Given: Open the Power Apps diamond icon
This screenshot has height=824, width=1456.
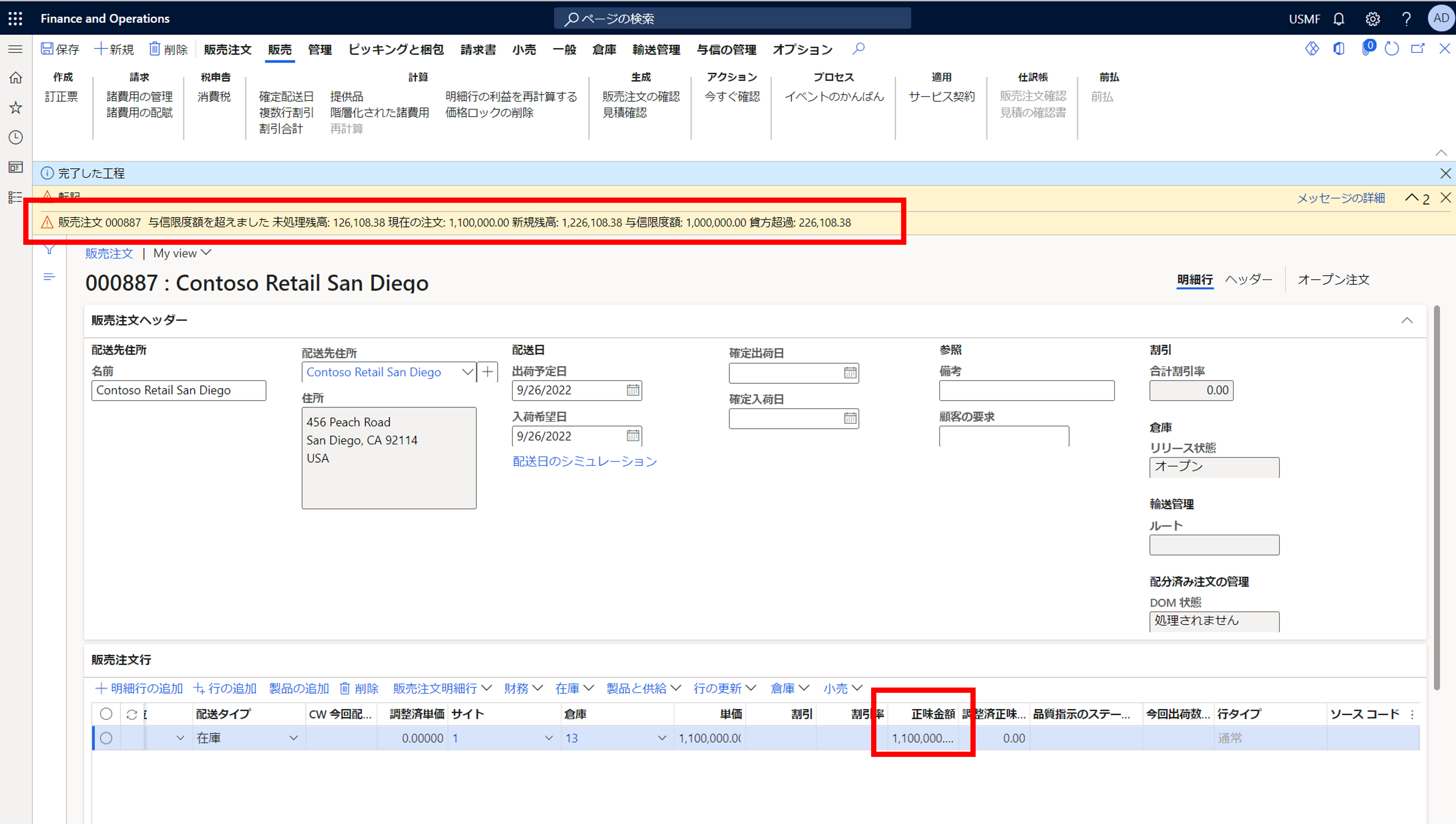Looking at the screenshot, I should (x=1312, y=49).
